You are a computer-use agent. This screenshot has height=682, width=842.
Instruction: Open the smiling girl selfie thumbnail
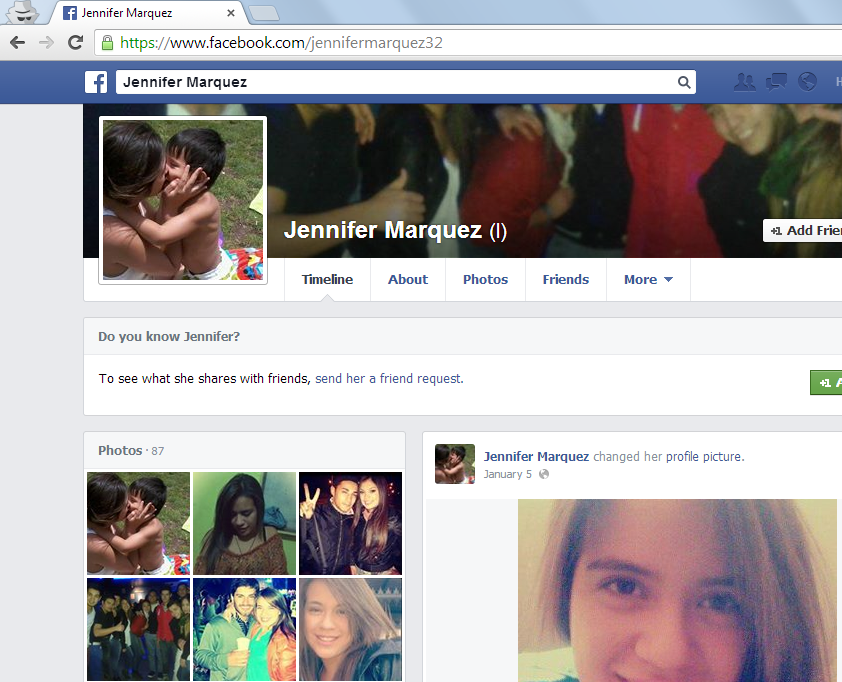[x=350, y=629]
